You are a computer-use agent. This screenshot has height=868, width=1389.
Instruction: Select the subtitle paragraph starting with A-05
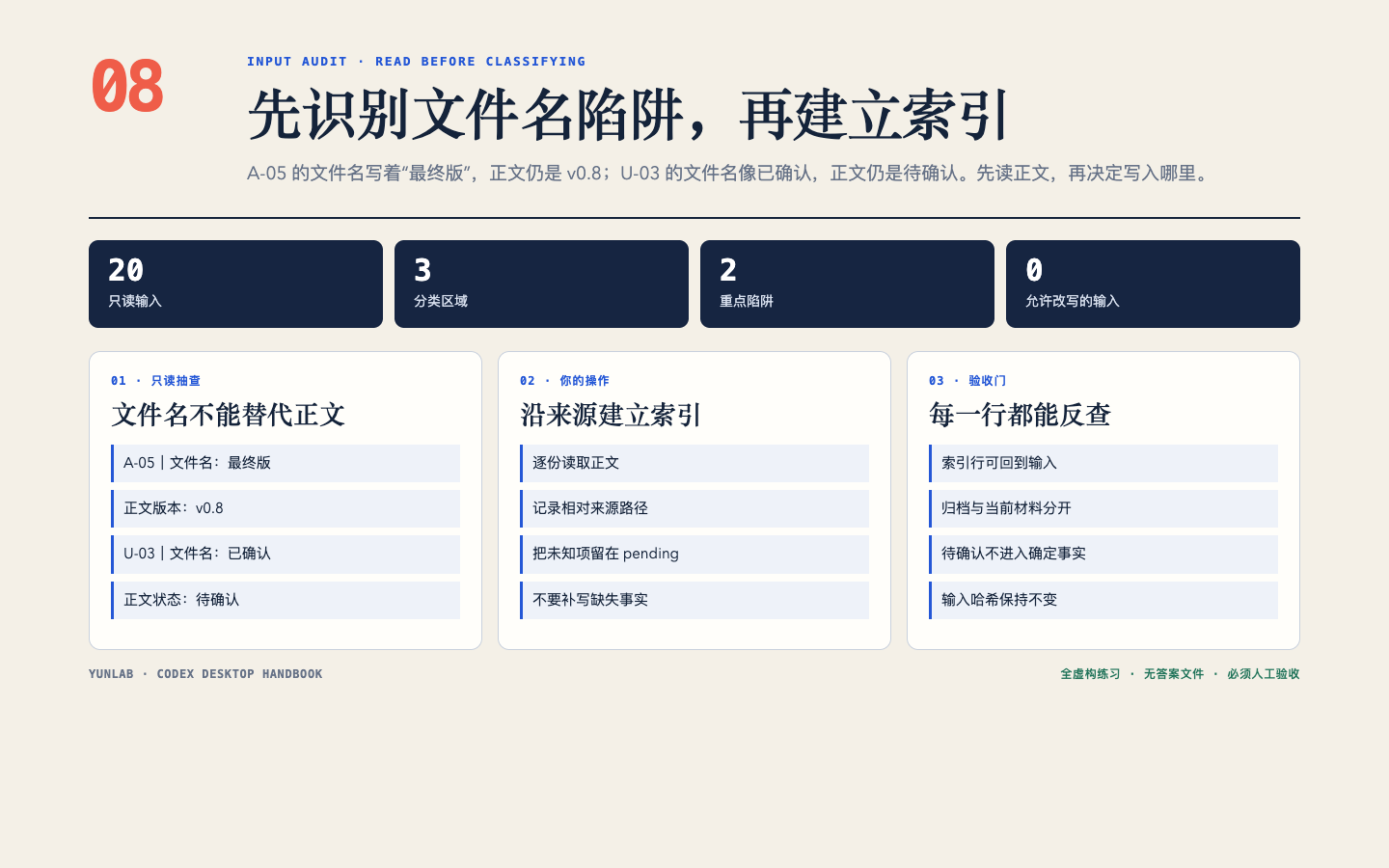(x=730, y=174)
